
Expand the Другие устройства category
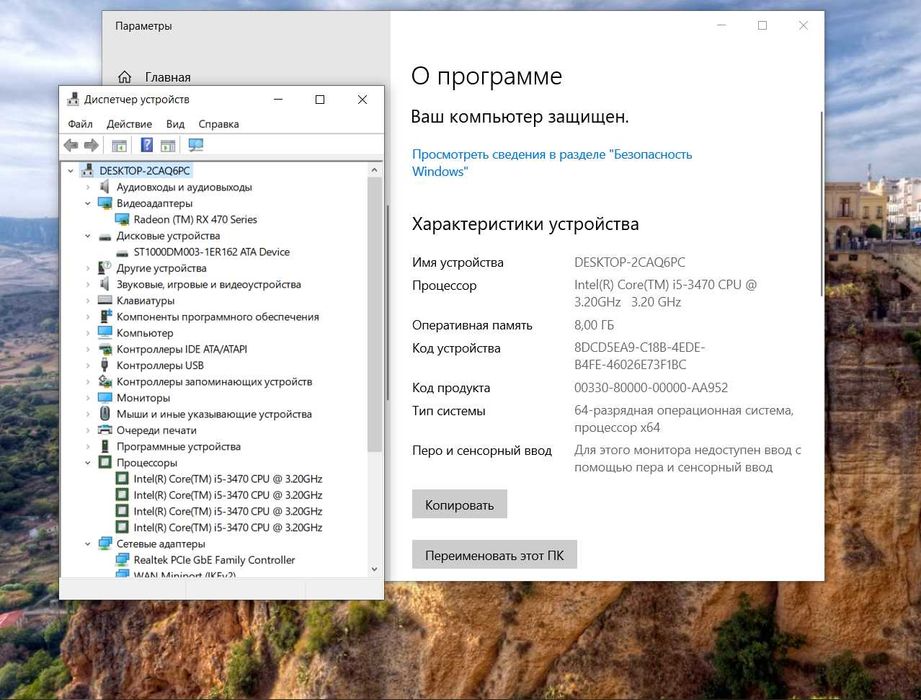coord(88,268)
